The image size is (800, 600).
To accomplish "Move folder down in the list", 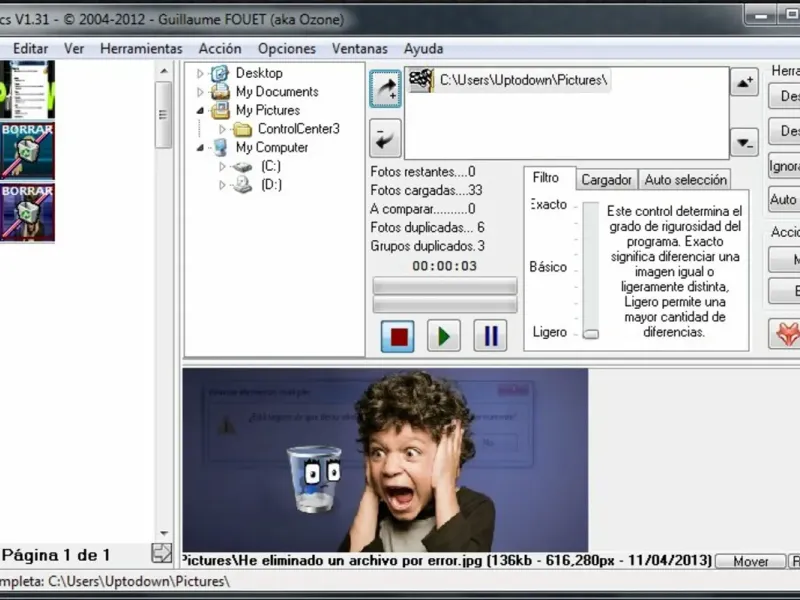I will point(744,142).
